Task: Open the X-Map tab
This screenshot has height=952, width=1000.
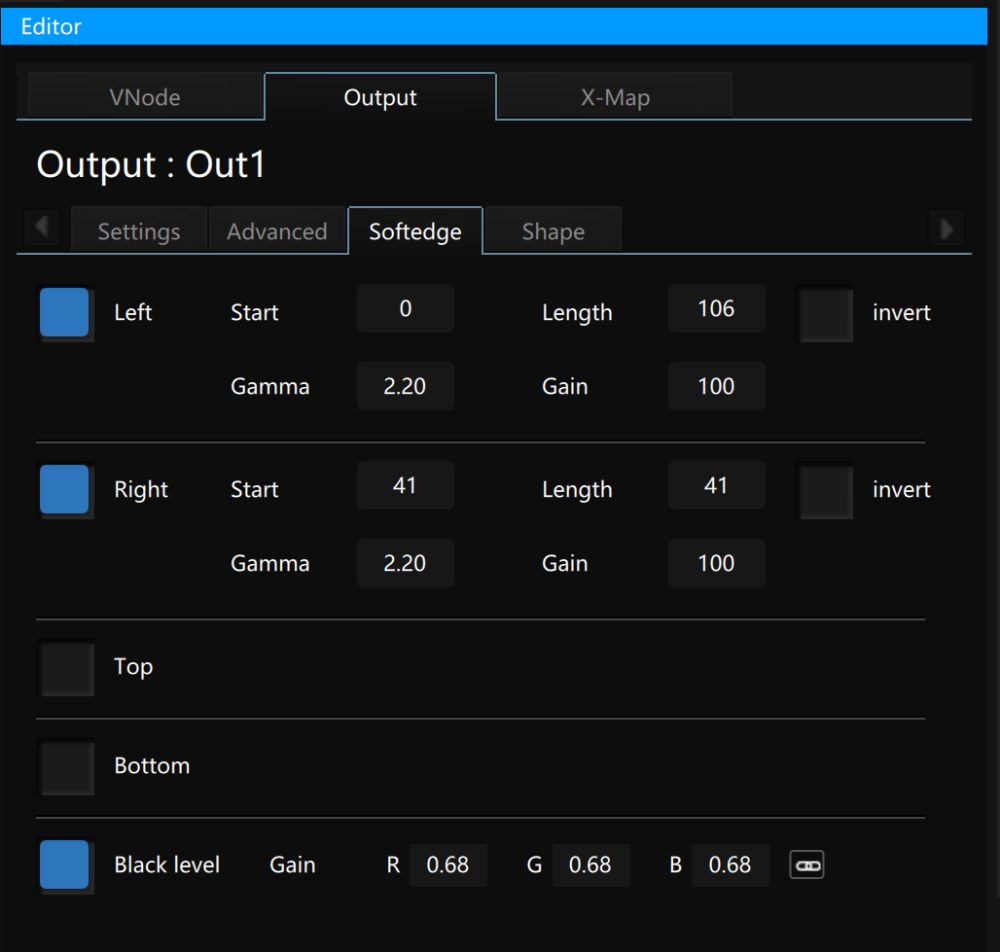Action: coord(615,97)
